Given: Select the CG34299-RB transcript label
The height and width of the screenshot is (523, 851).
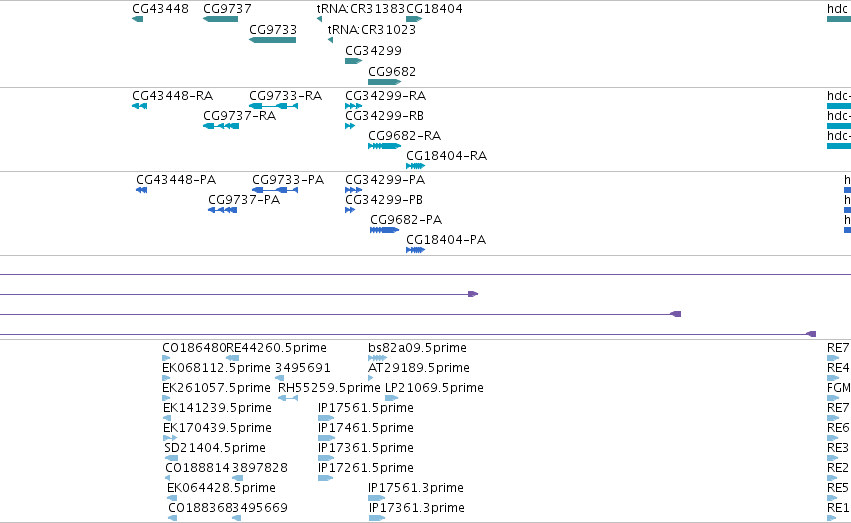Looking at the screenshot, I should pos(384,116).
